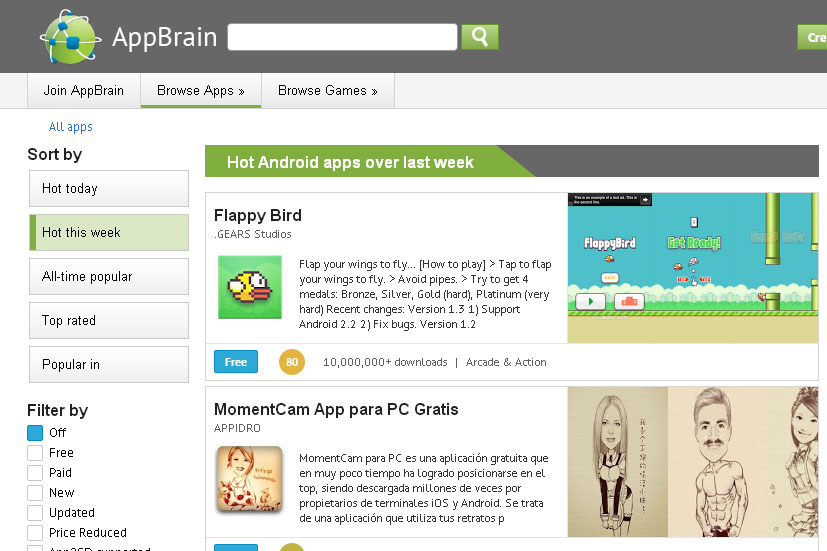Click the Free button for Flappy Bird
This screenshot has height=551, width=827.
click(236, 362)
